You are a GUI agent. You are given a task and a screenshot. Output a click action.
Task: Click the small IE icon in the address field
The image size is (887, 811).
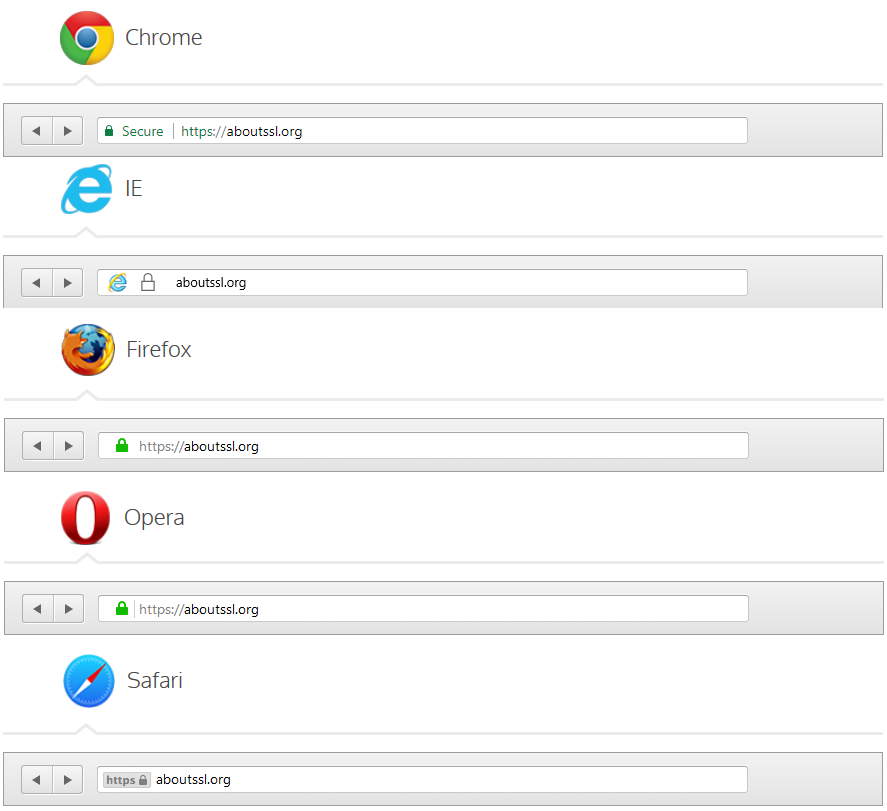[118, 282]
